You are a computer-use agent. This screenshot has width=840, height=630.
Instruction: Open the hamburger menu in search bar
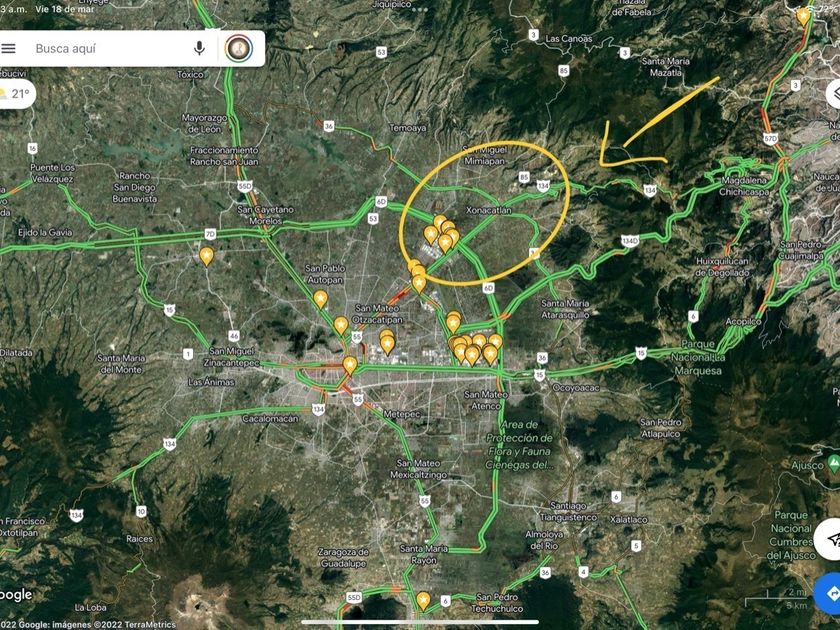(x=9, y=49)
